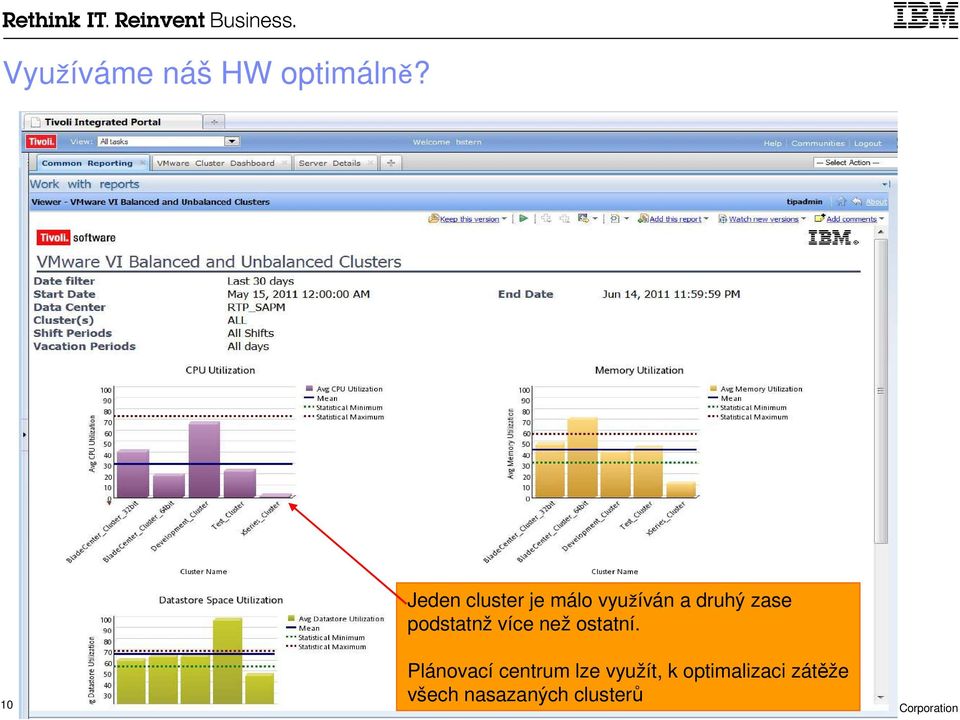The width and height of the screenshot is (960, 720).
Task: Expand the Add this report dropdown arrow
Action: coord(706,219)
